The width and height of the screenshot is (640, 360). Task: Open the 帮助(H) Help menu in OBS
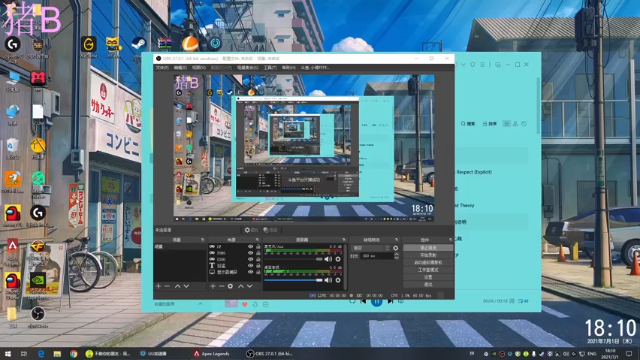pos(289,68)
